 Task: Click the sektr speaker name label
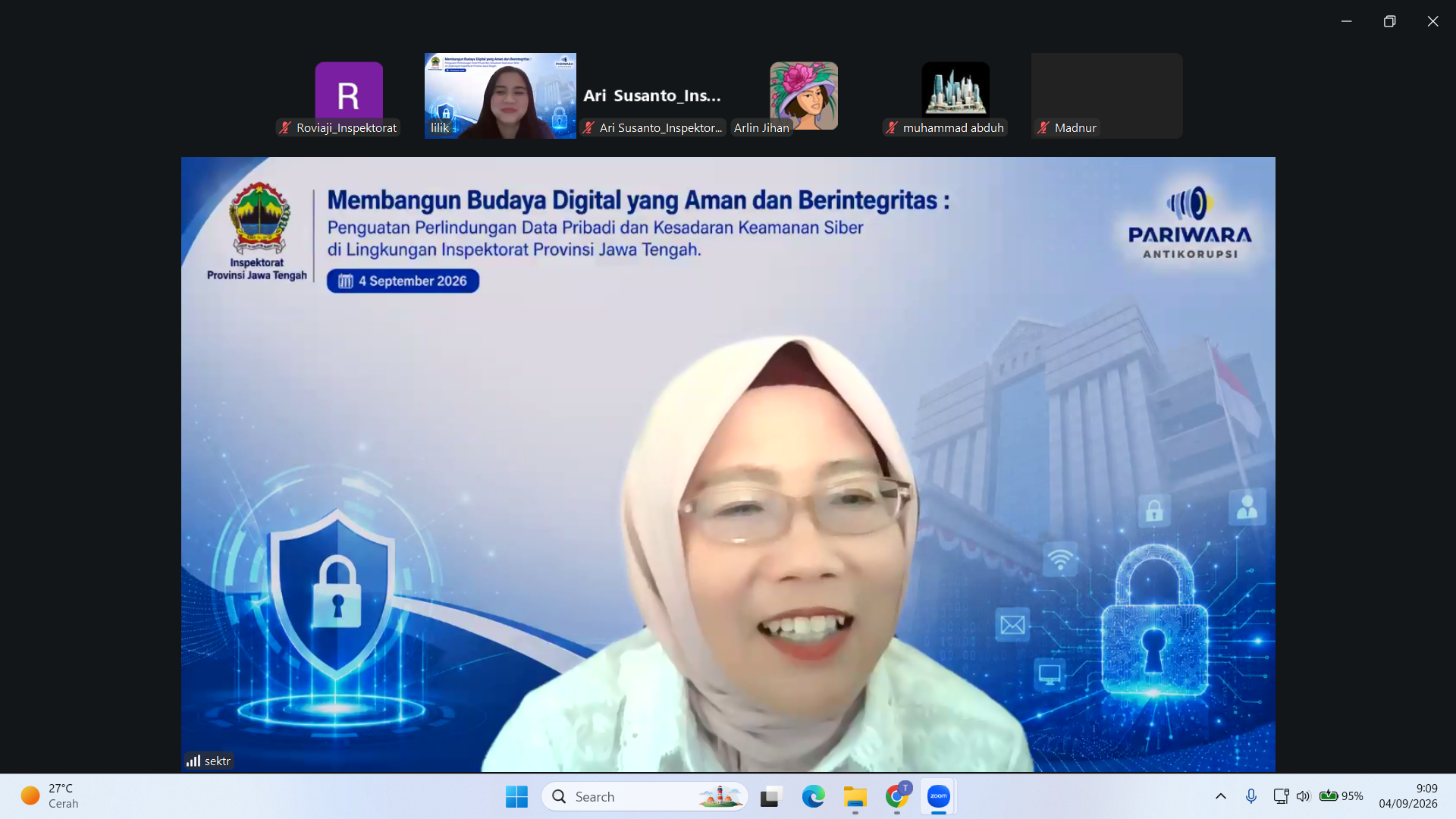pos(218,761)
